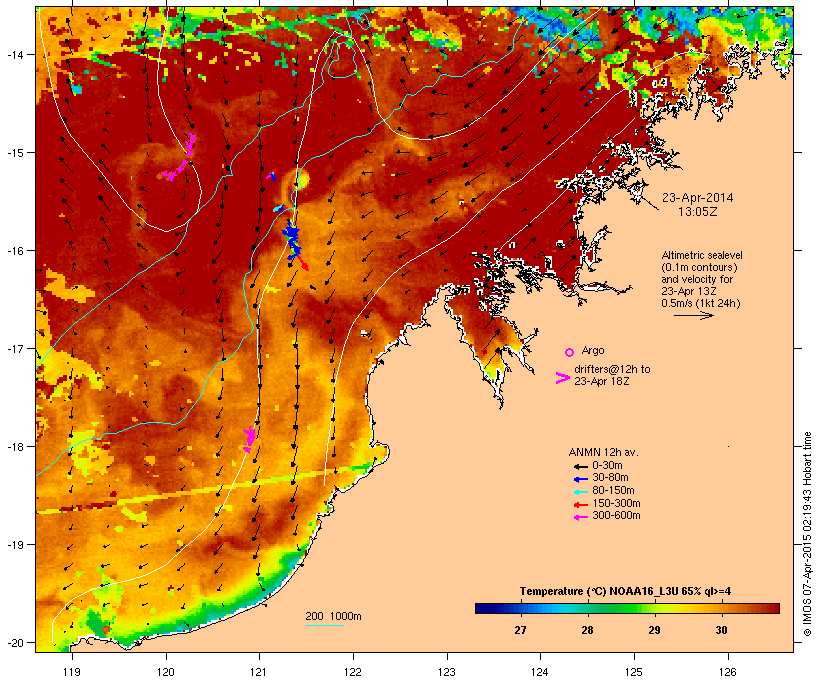Click the 300-600m depth label
The width and height of the screenshot is (820, 680).
click(616, 516)
